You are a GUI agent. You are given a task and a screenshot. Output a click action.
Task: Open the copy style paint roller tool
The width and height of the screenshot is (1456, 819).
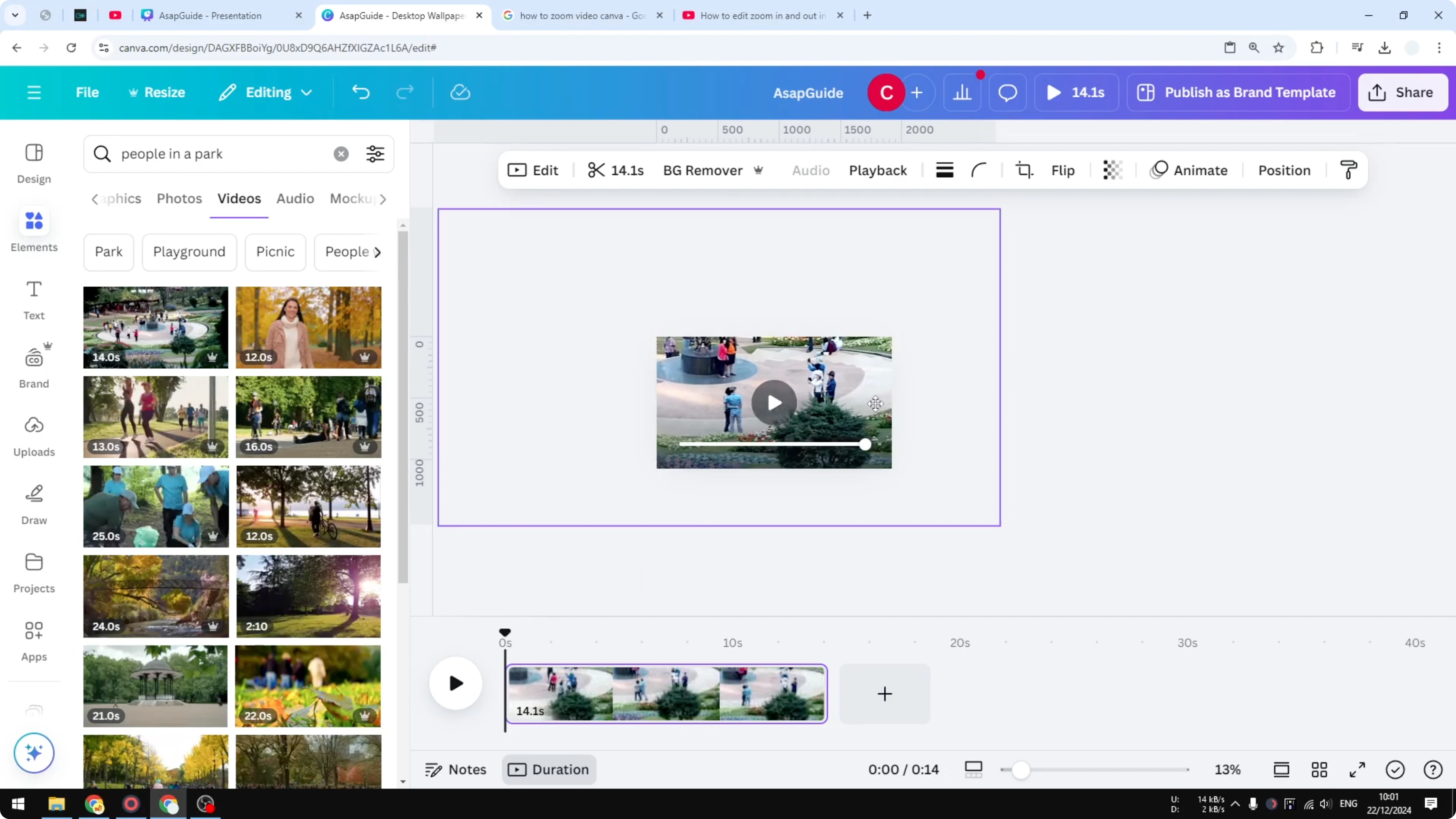point(1349,170)
